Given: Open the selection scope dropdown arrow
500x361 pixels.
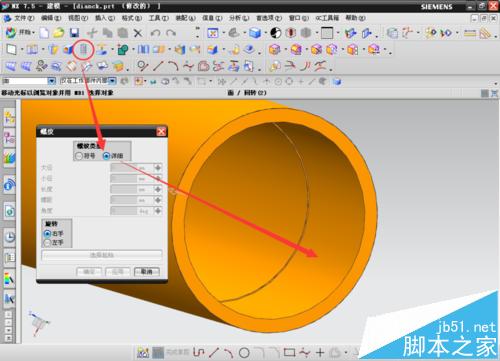Looking at the screenshot, I should click(112, 81).
